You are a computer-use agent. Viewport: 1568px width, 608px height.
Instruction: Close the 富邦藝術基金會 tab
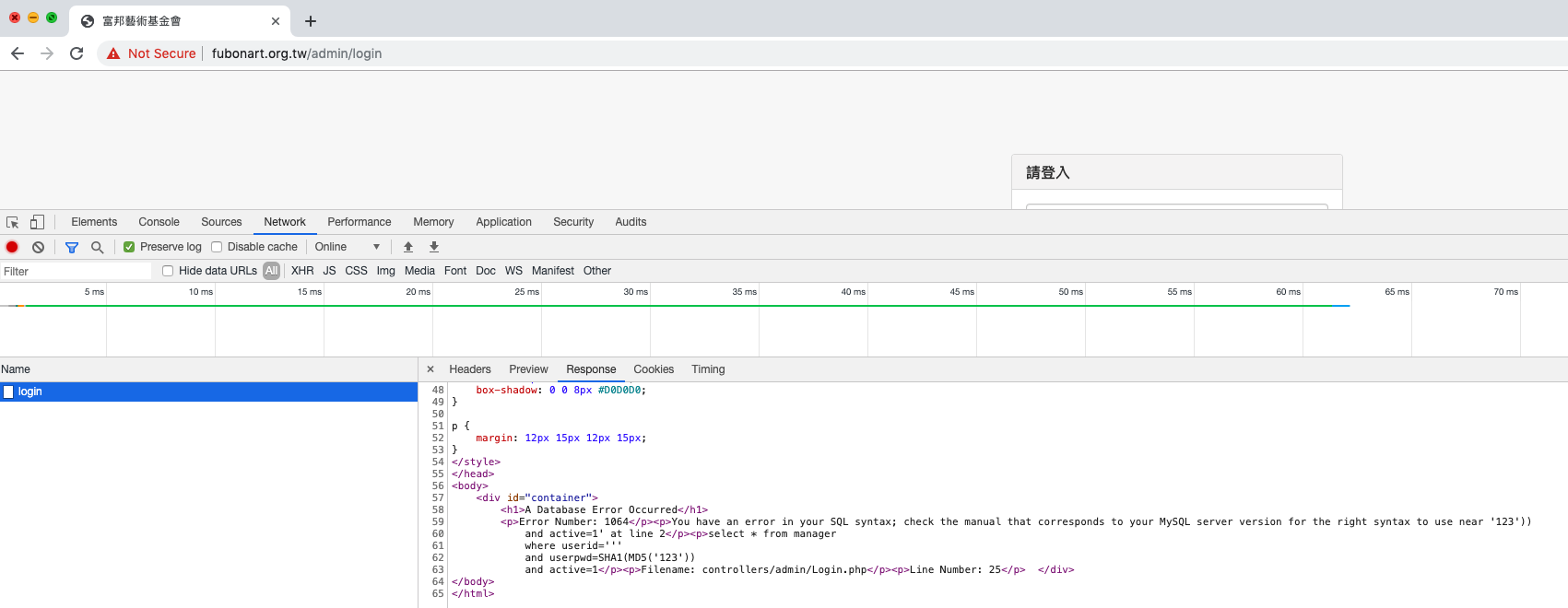click(x=276, y=21)
